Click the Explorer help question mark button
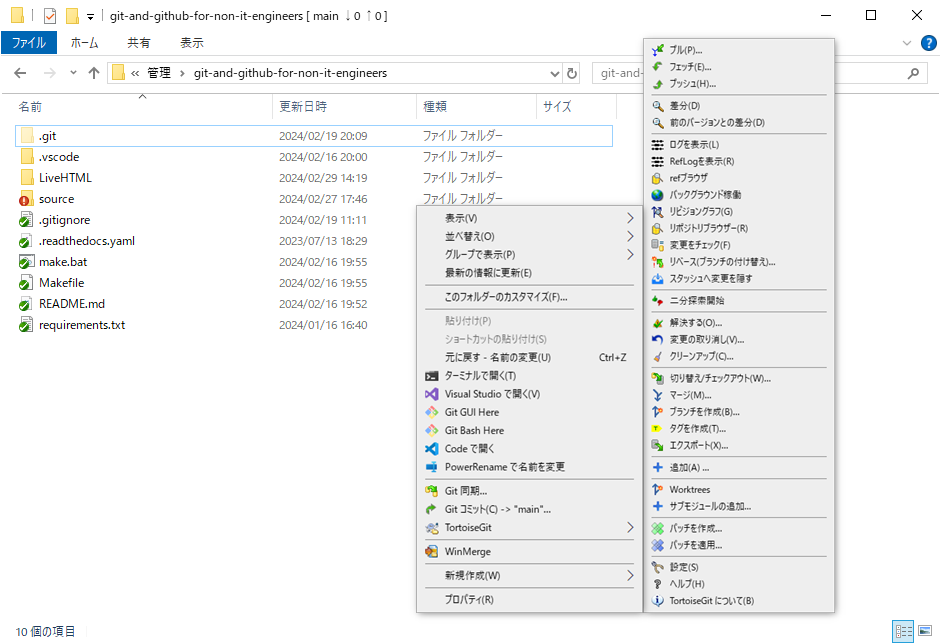The width and height of the screenshot is (941, 644). click(x=928, y=43)
